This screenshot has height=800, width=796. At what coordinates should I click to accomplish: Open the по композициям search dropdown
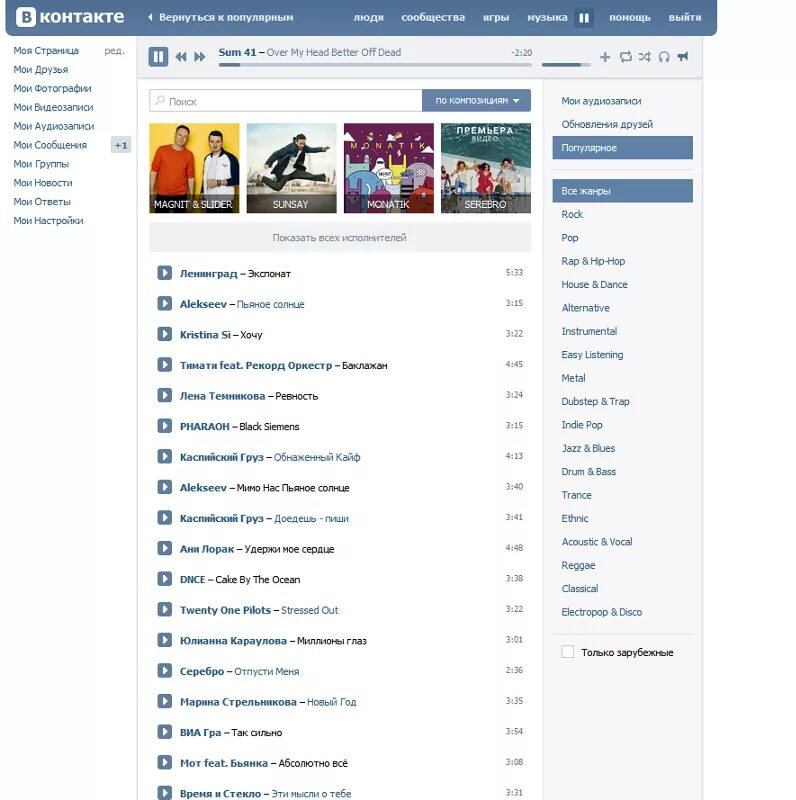tap(476, 101)
